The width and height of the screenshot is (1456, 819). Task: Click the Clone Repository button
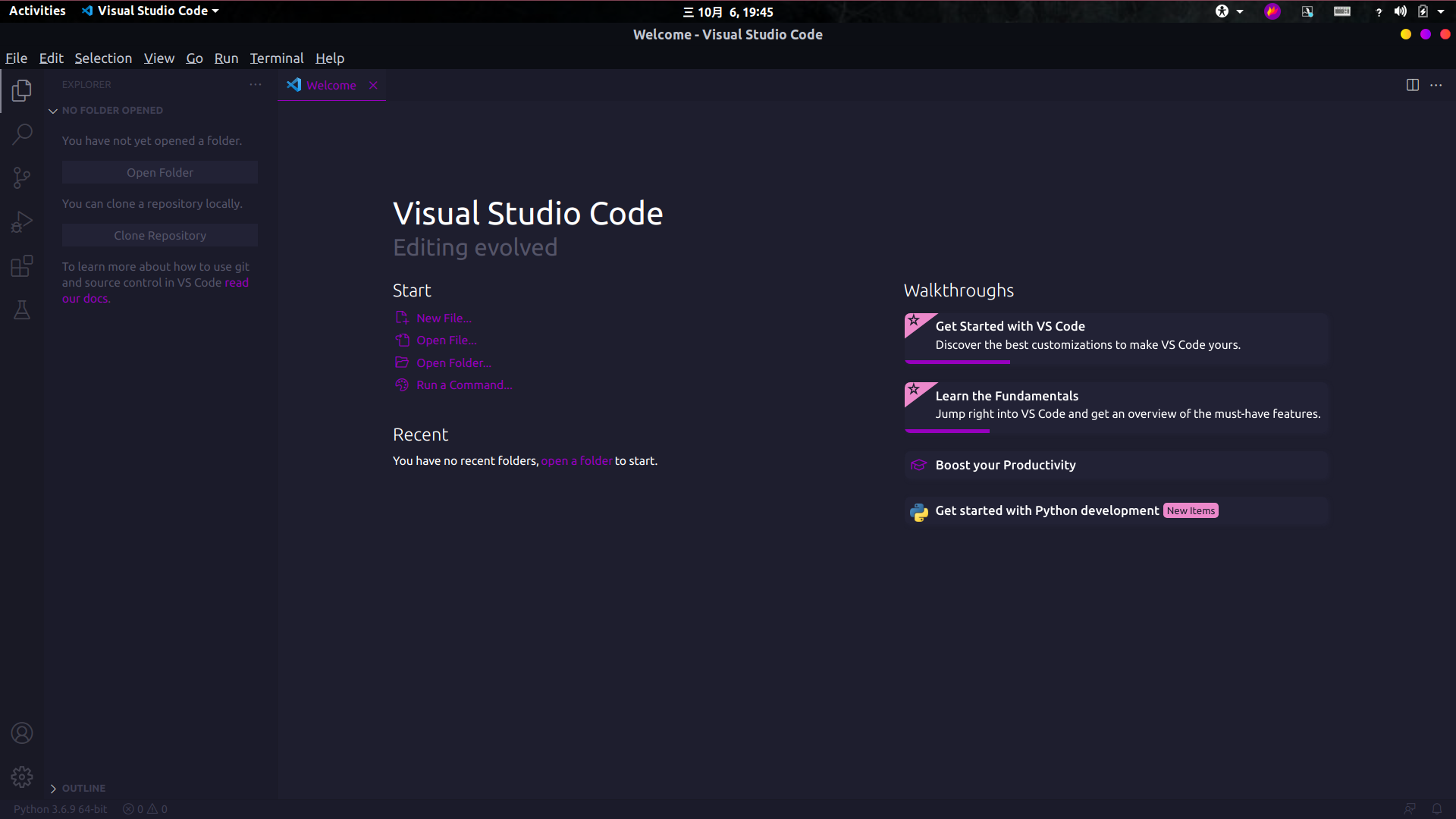click(160, 236)
